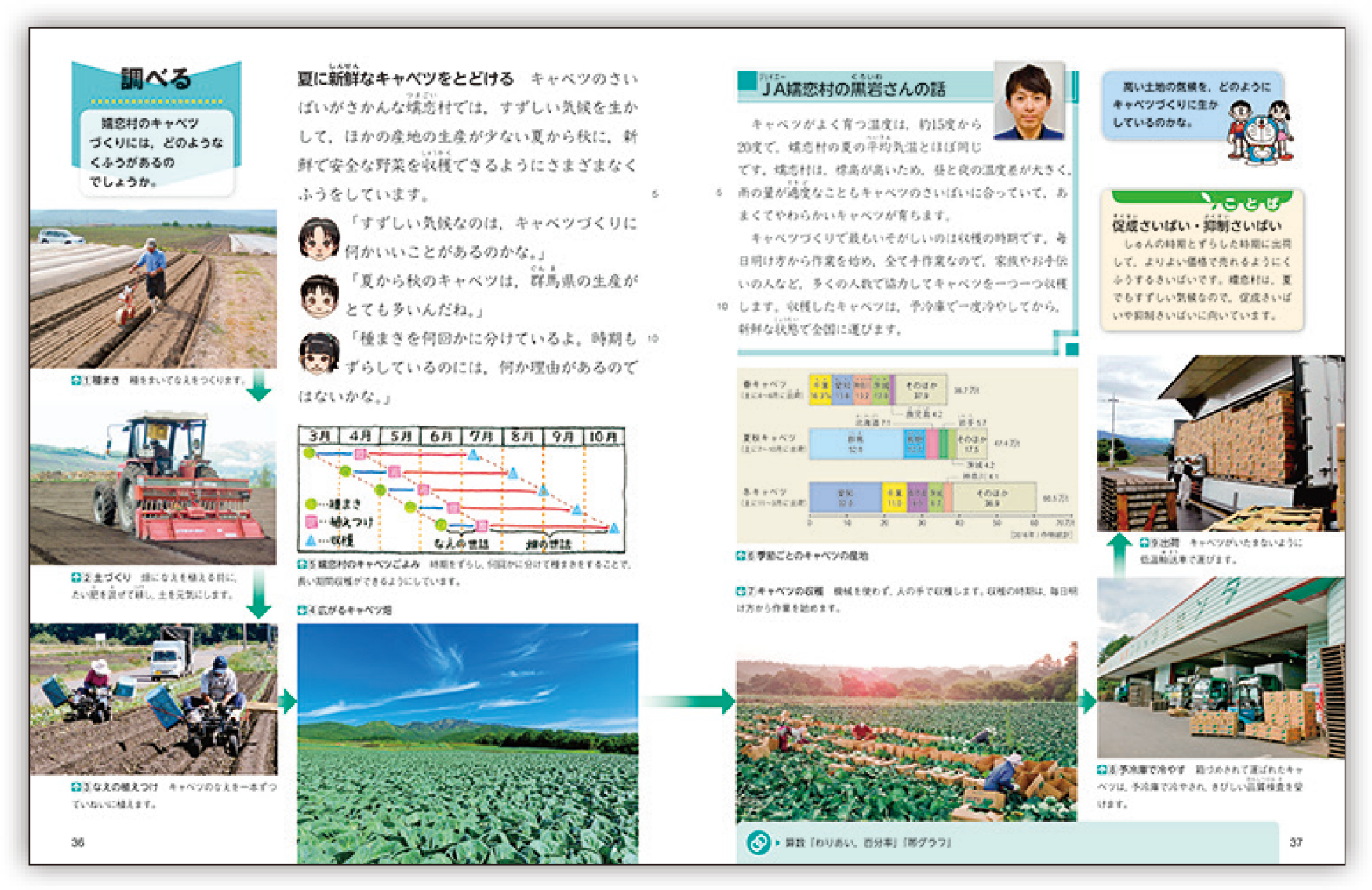Screen dimensions: 1372x890
Task: Click the red tractor soil-preparation photo
Action: pyautogui.click(x=153, y=486)
